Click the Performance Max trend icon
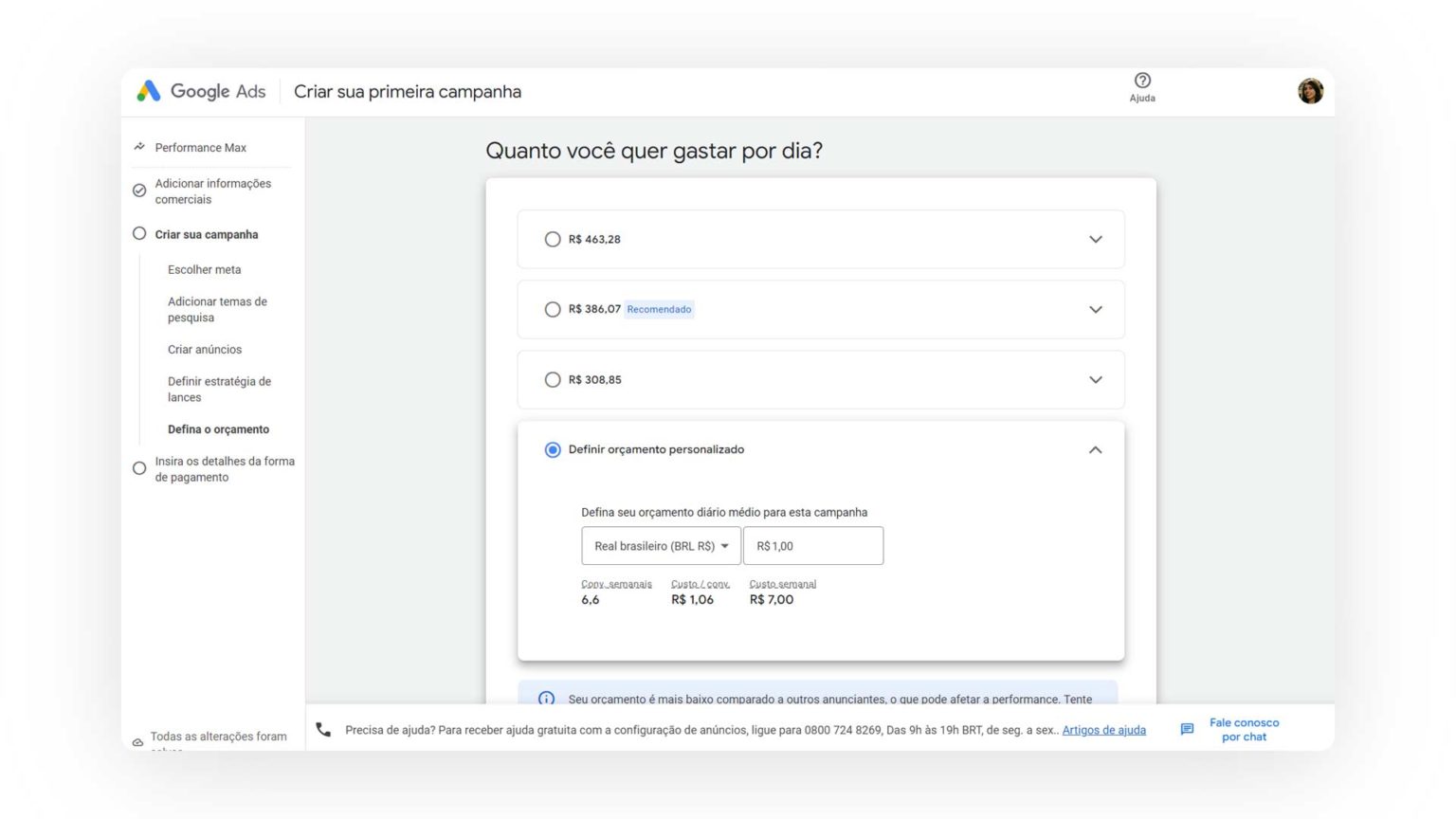Image resolution: width=1456 pixels, height=819 pixels. pos(139,147)
